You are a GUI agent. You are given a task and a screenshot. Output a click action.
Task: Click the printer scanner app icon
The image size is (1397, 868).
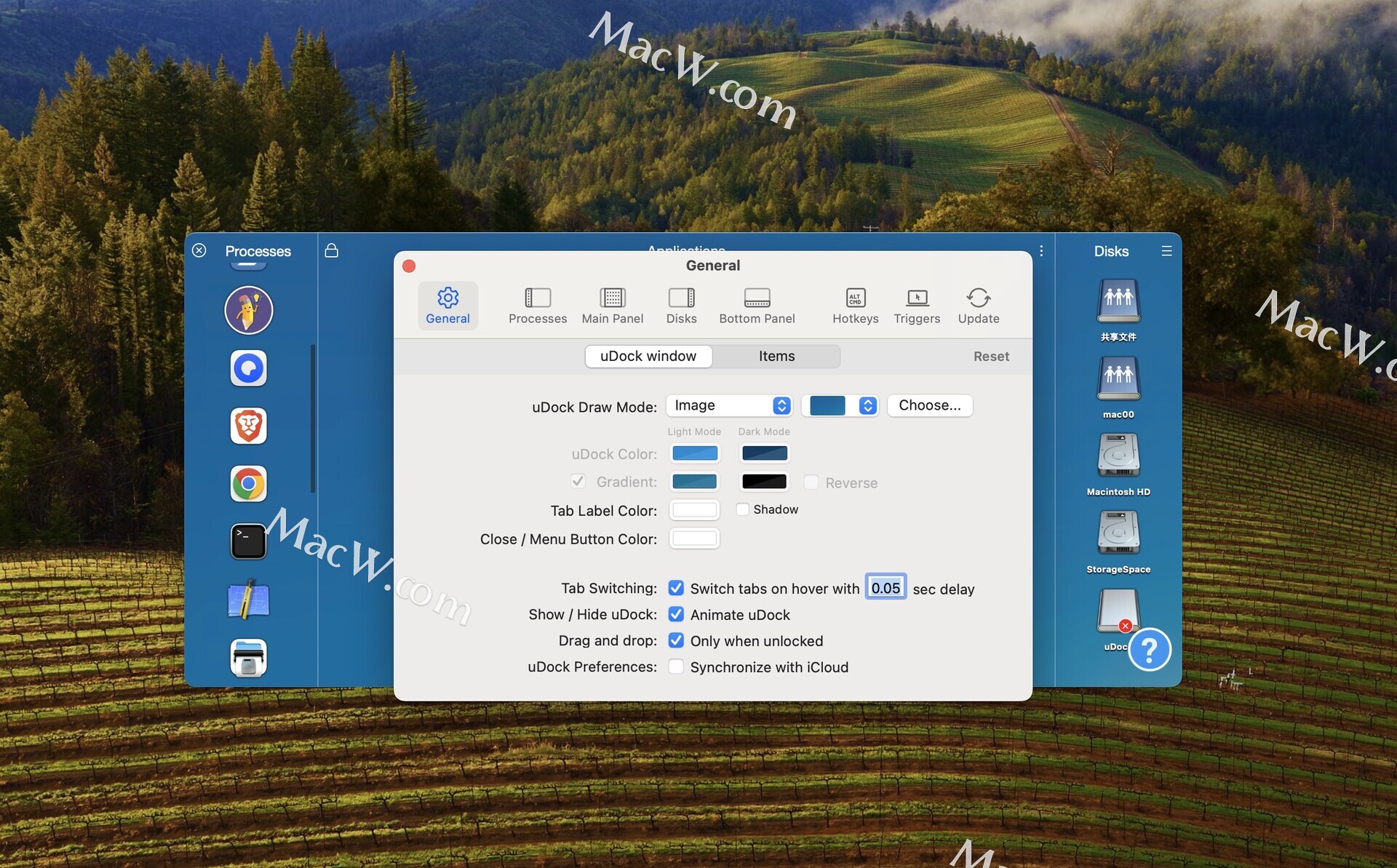click(248, 658)
